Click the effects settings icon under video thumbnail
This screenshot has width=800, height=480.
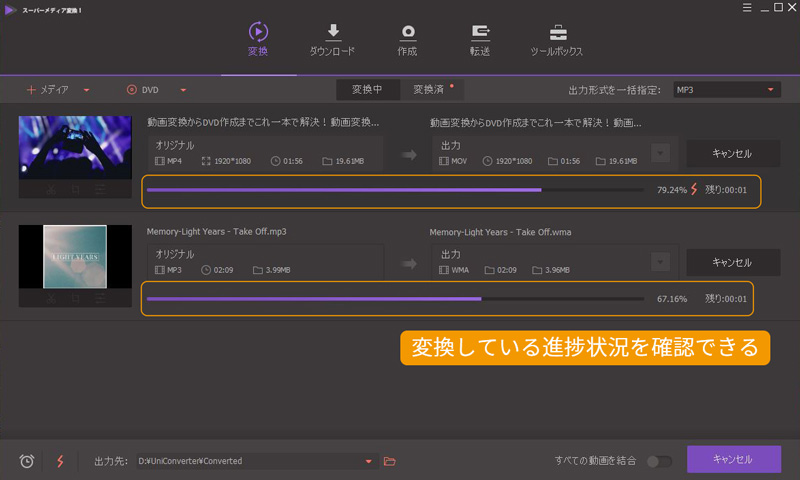click(100, 190)
